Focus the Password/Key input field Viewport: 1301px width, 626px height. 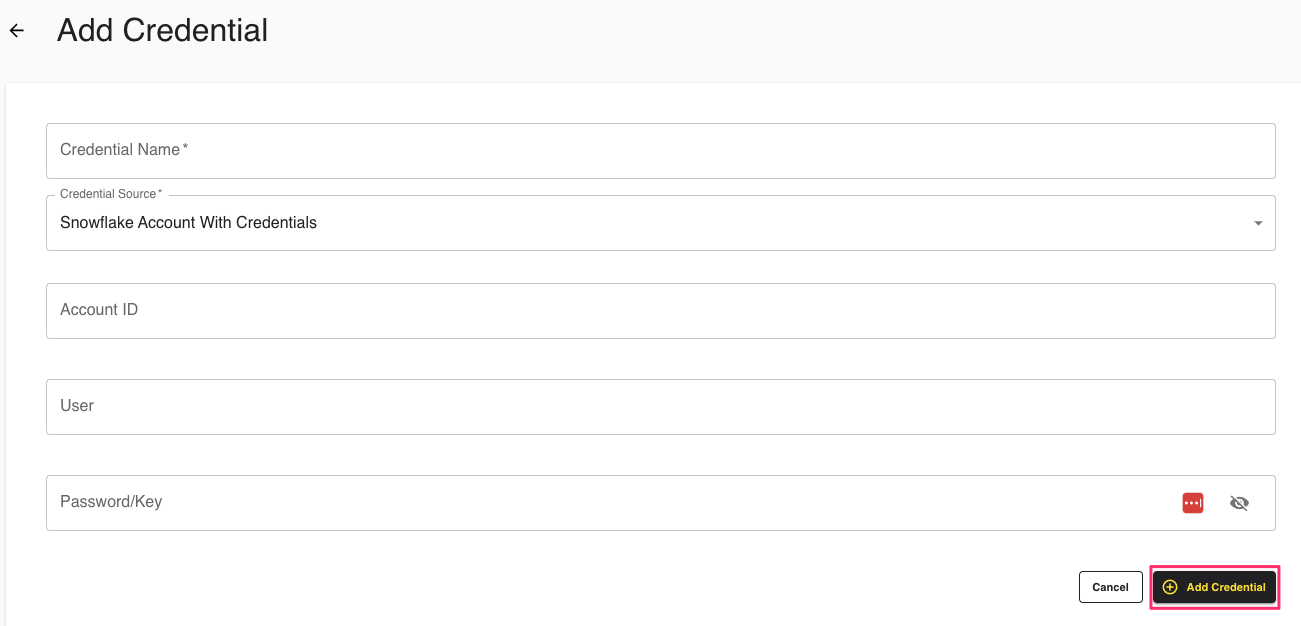(x=600, y=503)
